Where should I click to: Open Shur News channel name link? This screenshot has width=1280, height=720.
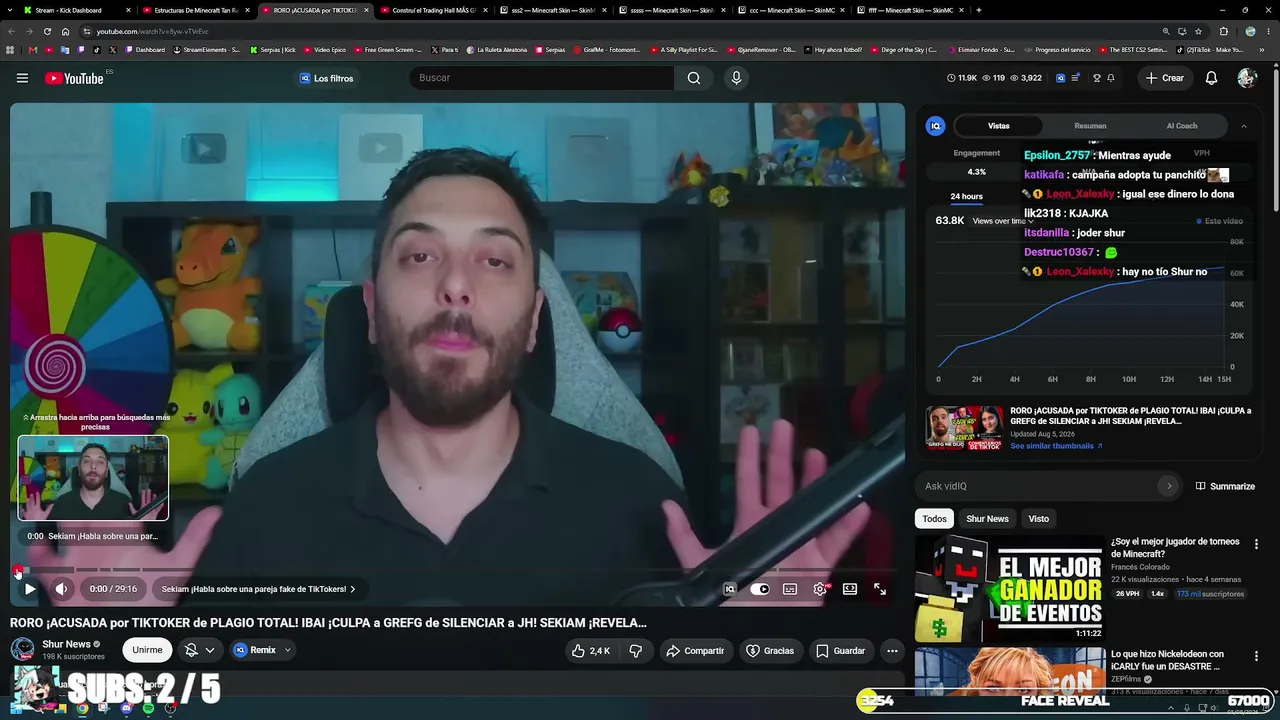(66, 644)
